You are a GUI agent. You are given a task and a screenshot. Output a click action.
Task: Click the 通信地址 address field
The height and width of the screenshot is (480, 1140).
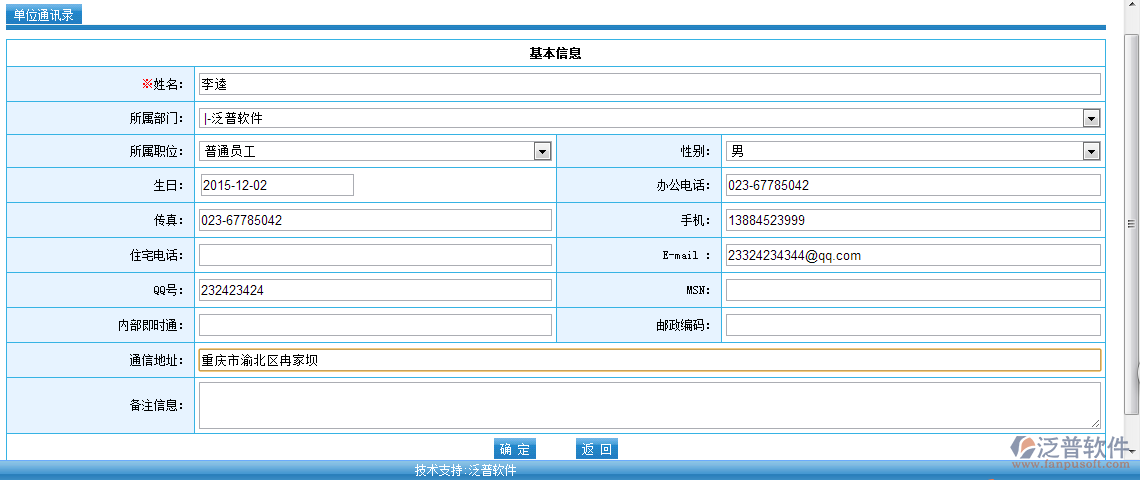(649, 360)
